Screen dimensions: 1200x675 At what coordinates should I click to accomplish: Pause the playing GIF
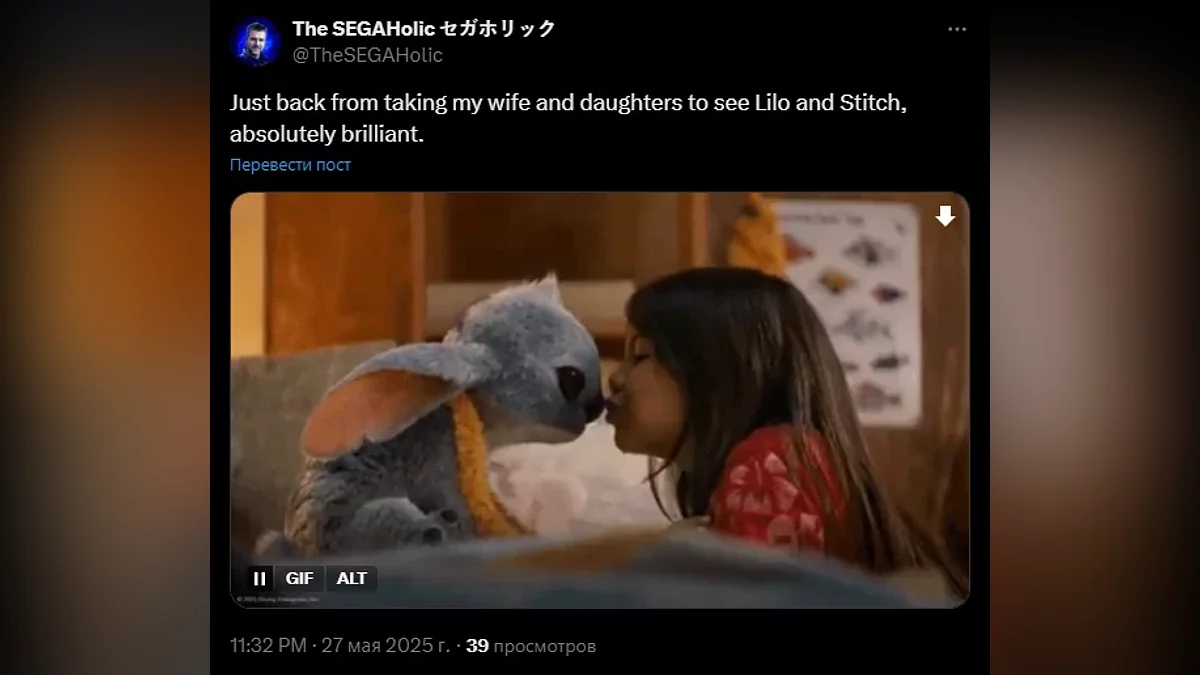[259, 578]
